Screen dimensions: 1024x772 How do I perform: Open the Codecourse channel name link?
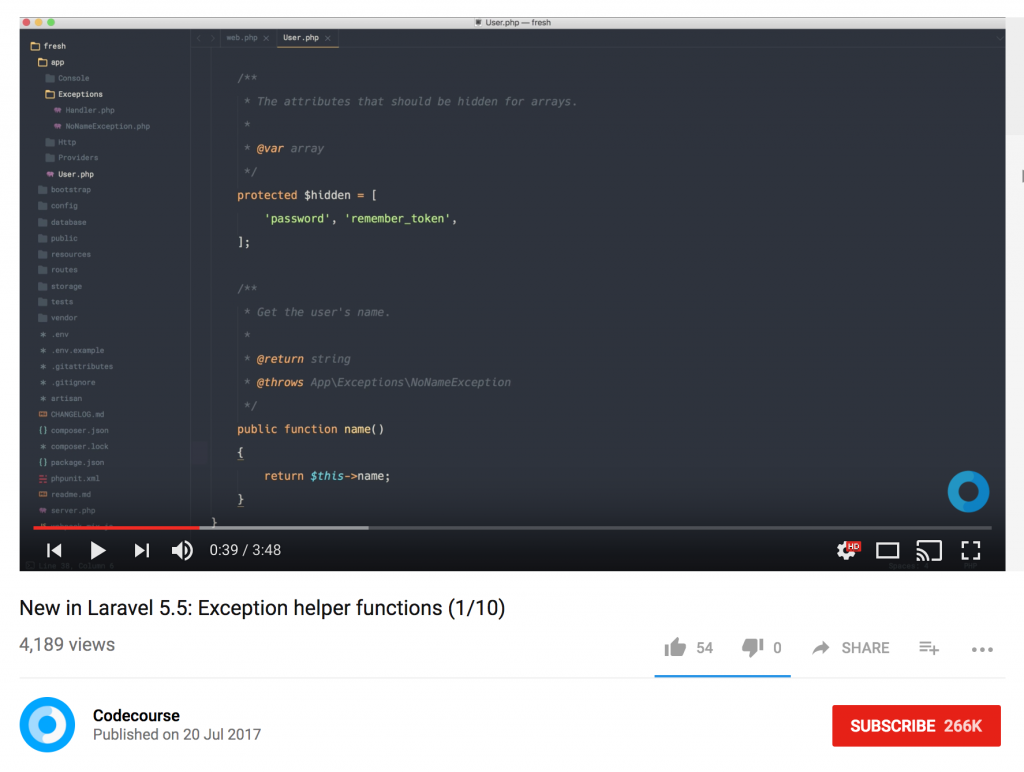click(x=136, y=715)
